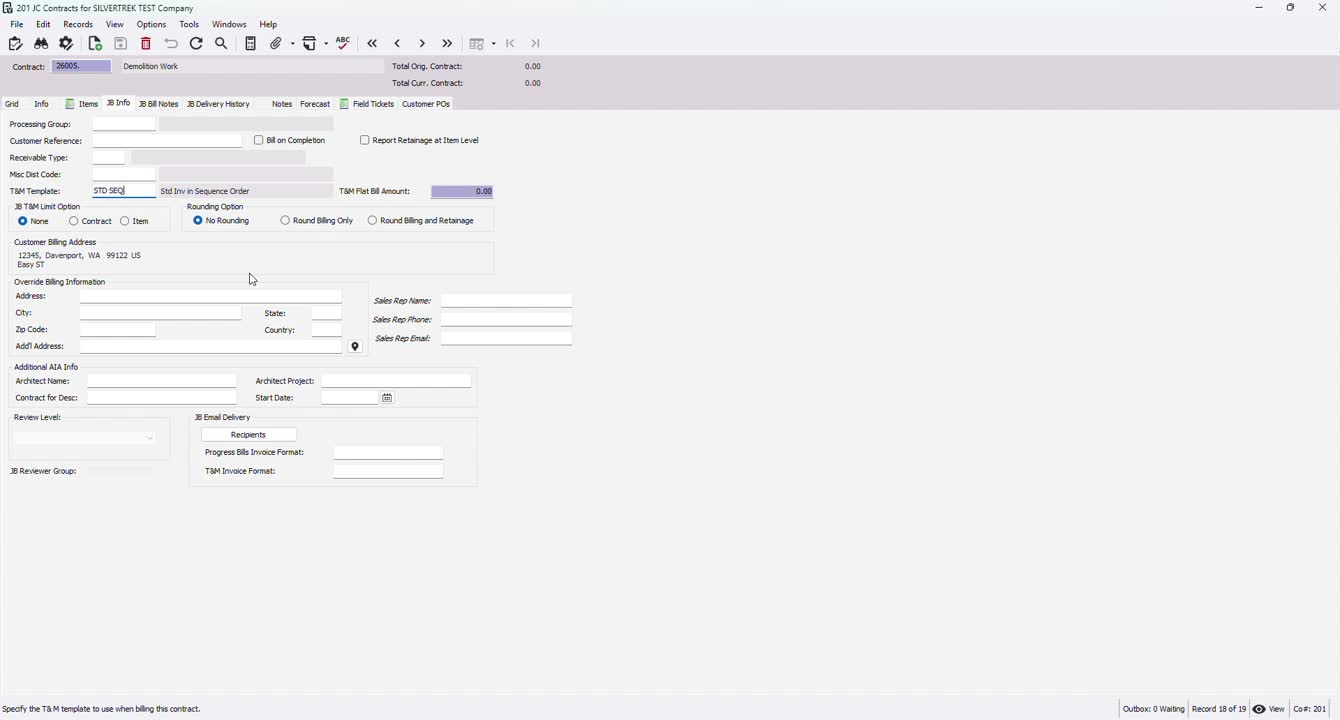Select None T&M limit option

(x=23, y=221)
